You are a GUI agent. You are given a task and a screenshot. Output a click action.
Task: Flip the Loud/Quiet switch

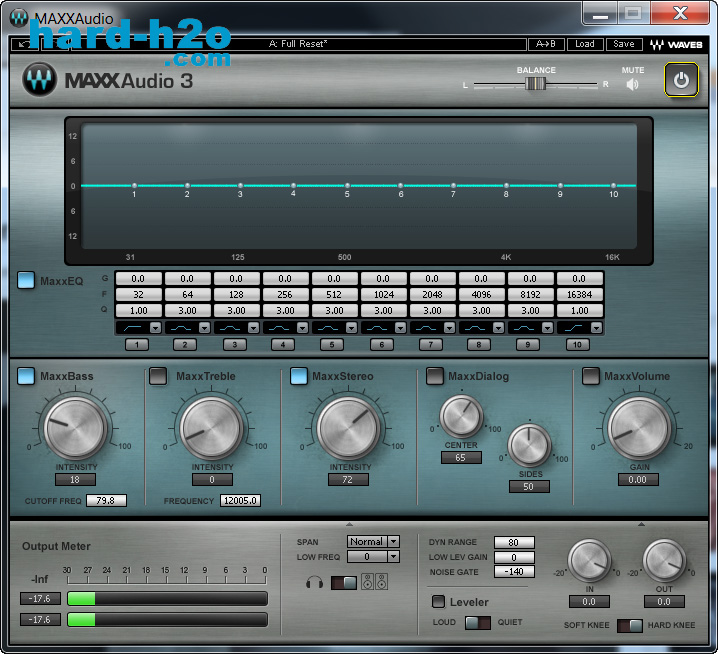coord(478,622)
